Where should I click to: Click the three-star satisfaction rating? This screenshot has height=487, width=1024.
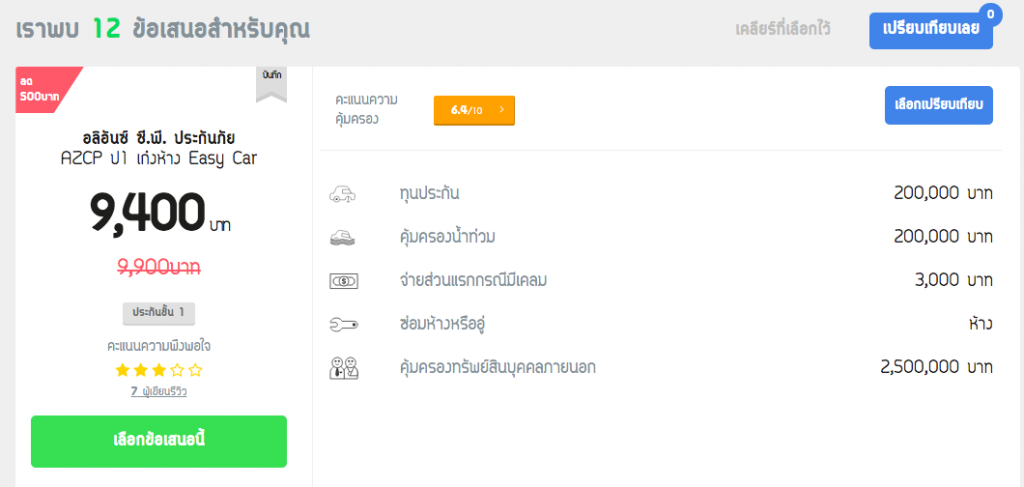(159, 370)
